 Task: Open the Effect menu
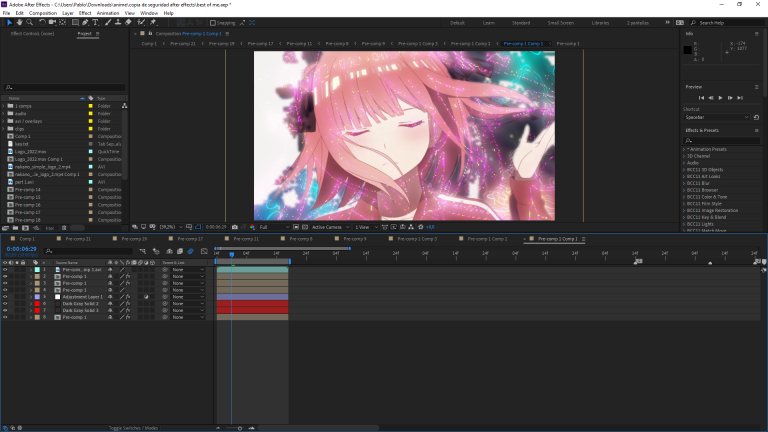[x=85, y=13]
